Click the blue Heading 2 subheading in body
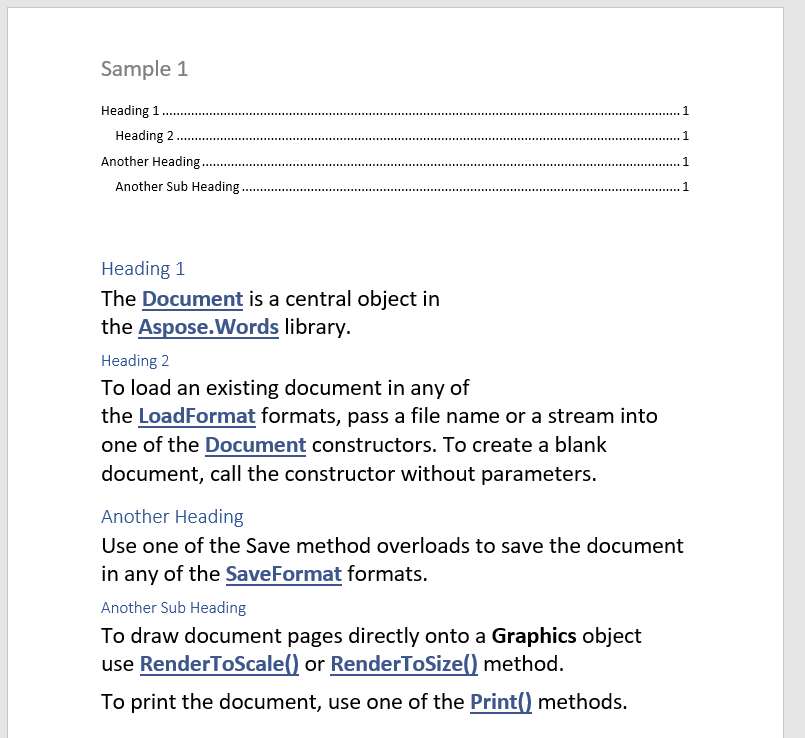 point(135,361)
